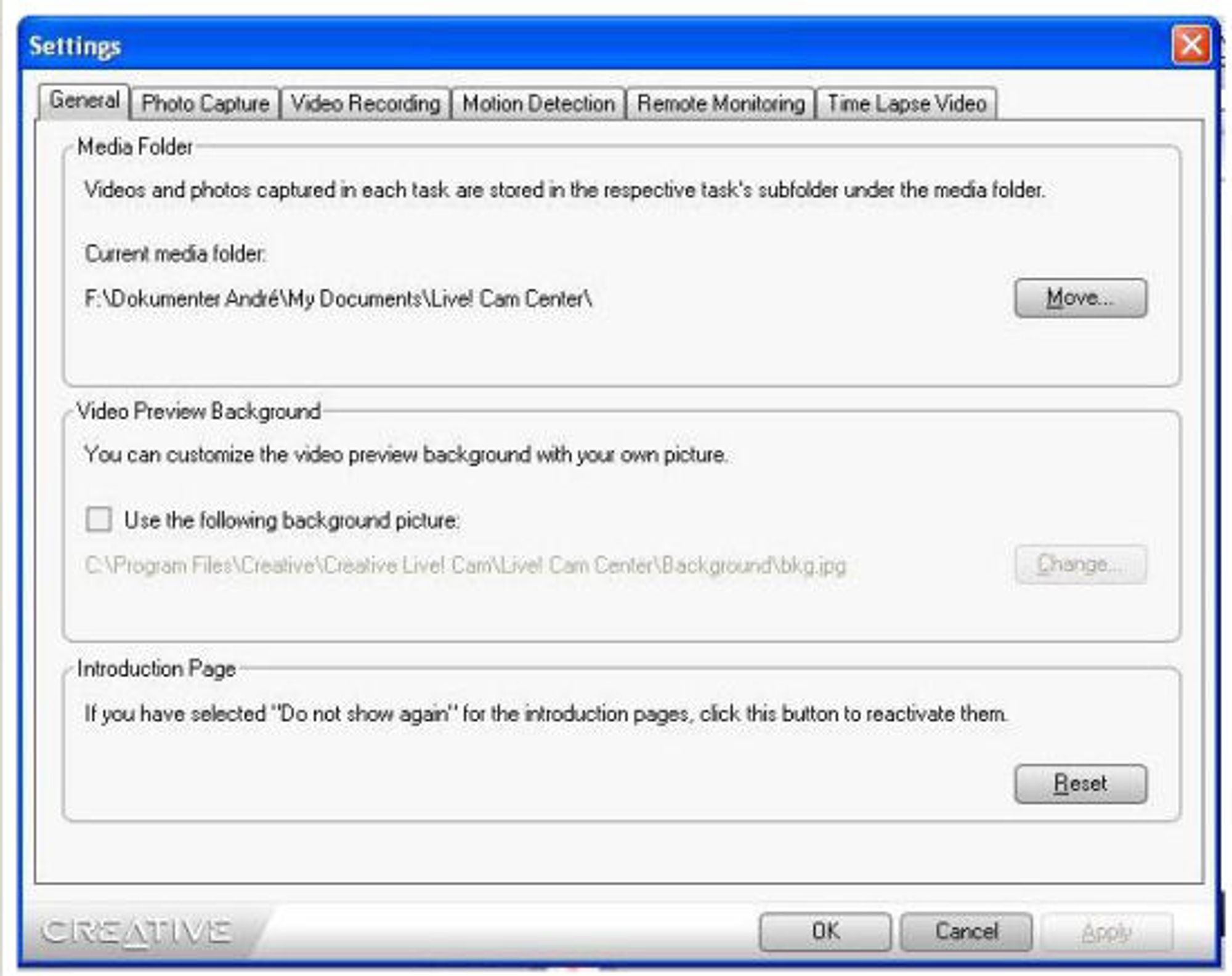
Task: Open the Video Recording tab
Action: click(x=365, y=103)
